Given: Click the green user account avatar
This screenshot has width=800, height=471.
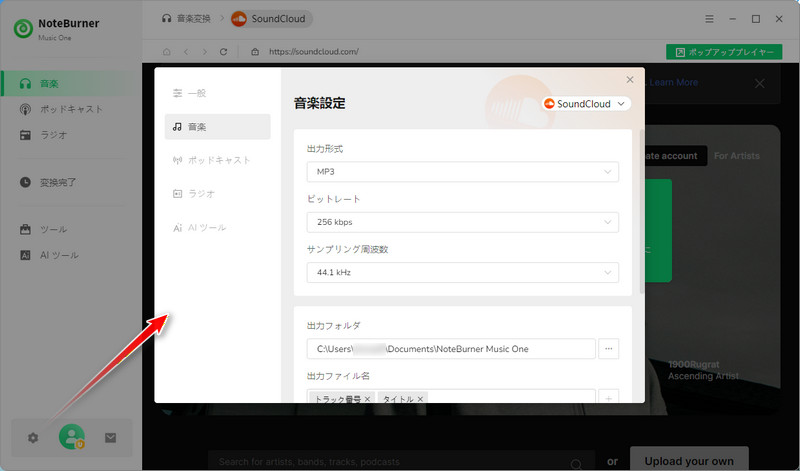Looking at the screenshot, I should pyautogui.click(x=72, y=437).
